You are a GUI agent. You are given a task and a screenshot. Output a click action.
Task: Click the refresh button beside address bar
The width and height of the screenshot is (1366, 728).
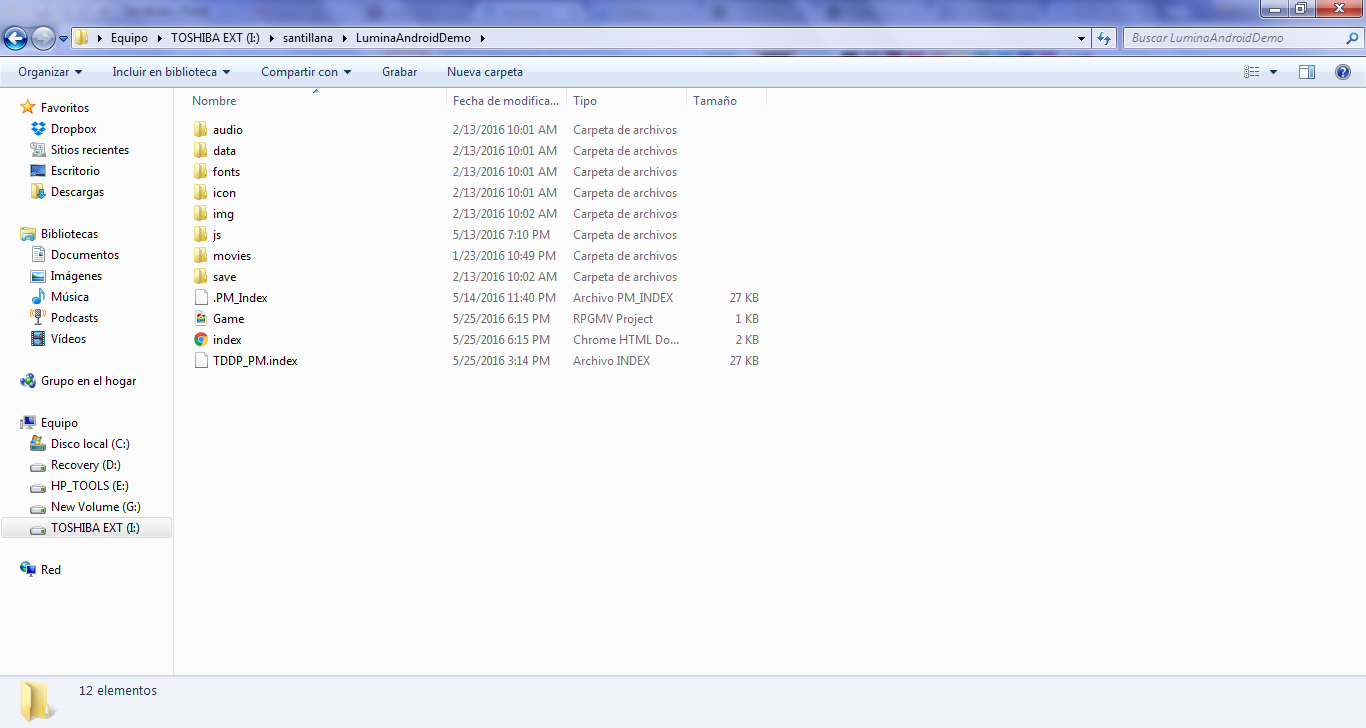click(1104, 38)
